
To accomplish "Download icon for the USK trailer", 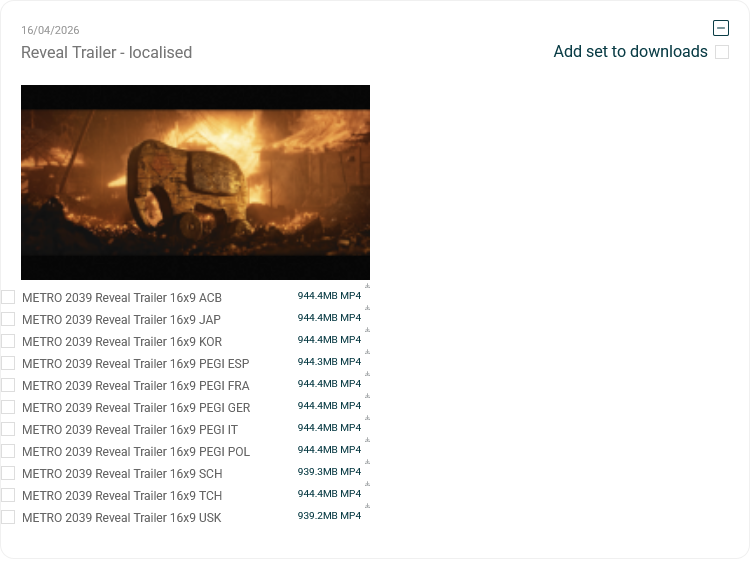I will [x=367, y=506].
